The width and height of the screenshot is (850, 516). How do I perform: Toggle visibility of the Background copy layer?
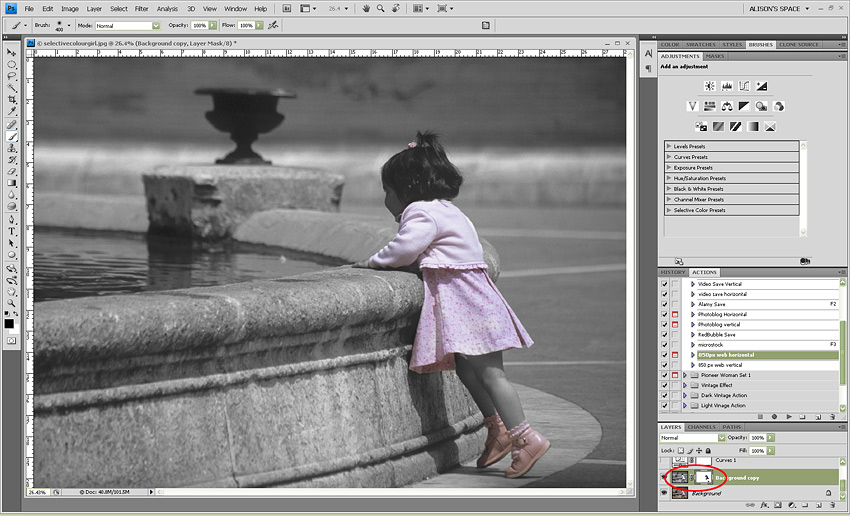[664, 478]
